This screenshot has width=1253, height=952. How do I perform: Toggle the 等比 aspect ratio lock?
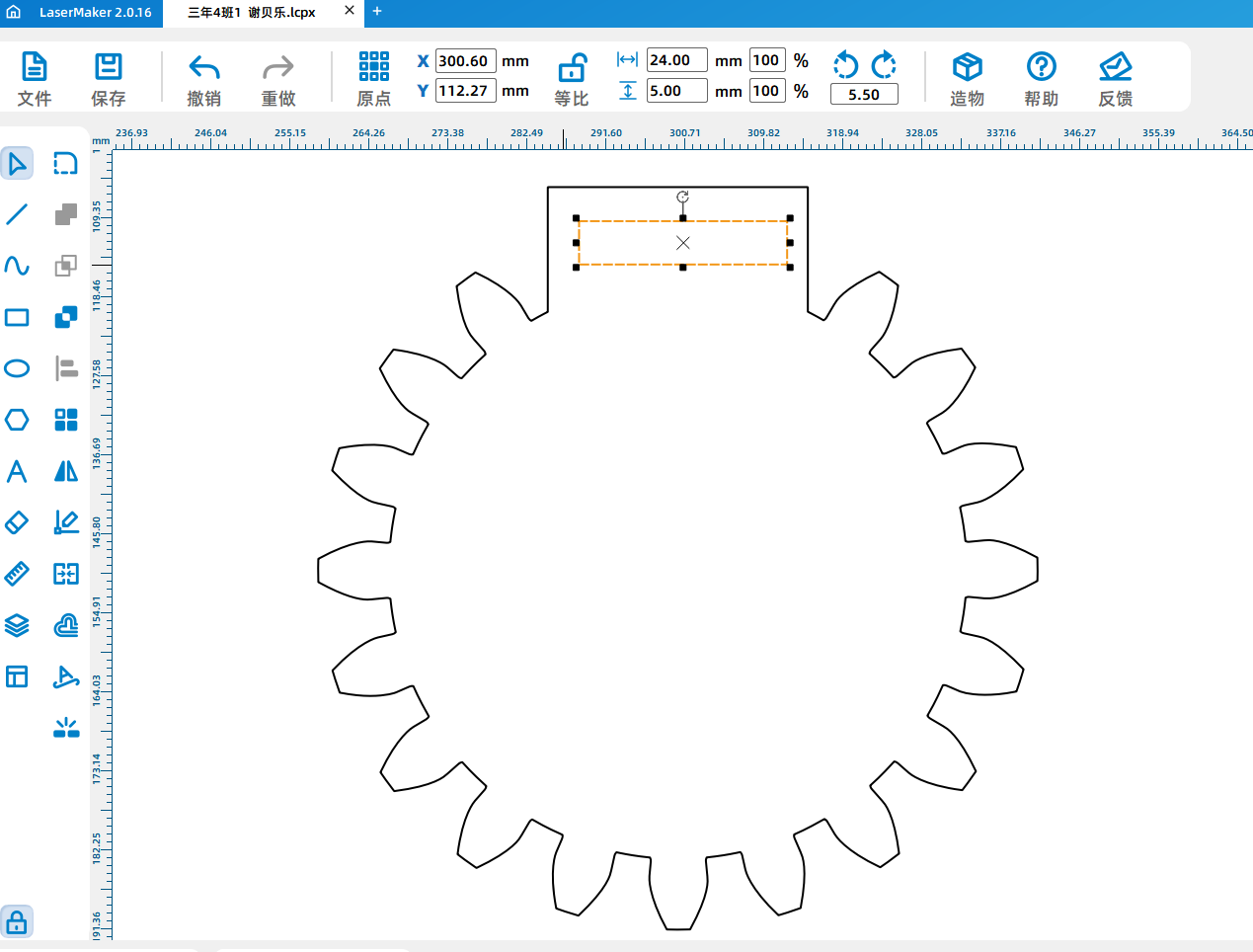click(572, 79)
